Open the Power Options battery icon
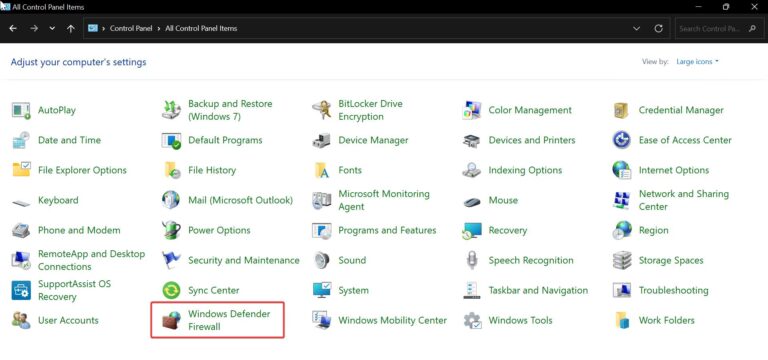This screenshot has height=360, width=768. tap(171, 230)
